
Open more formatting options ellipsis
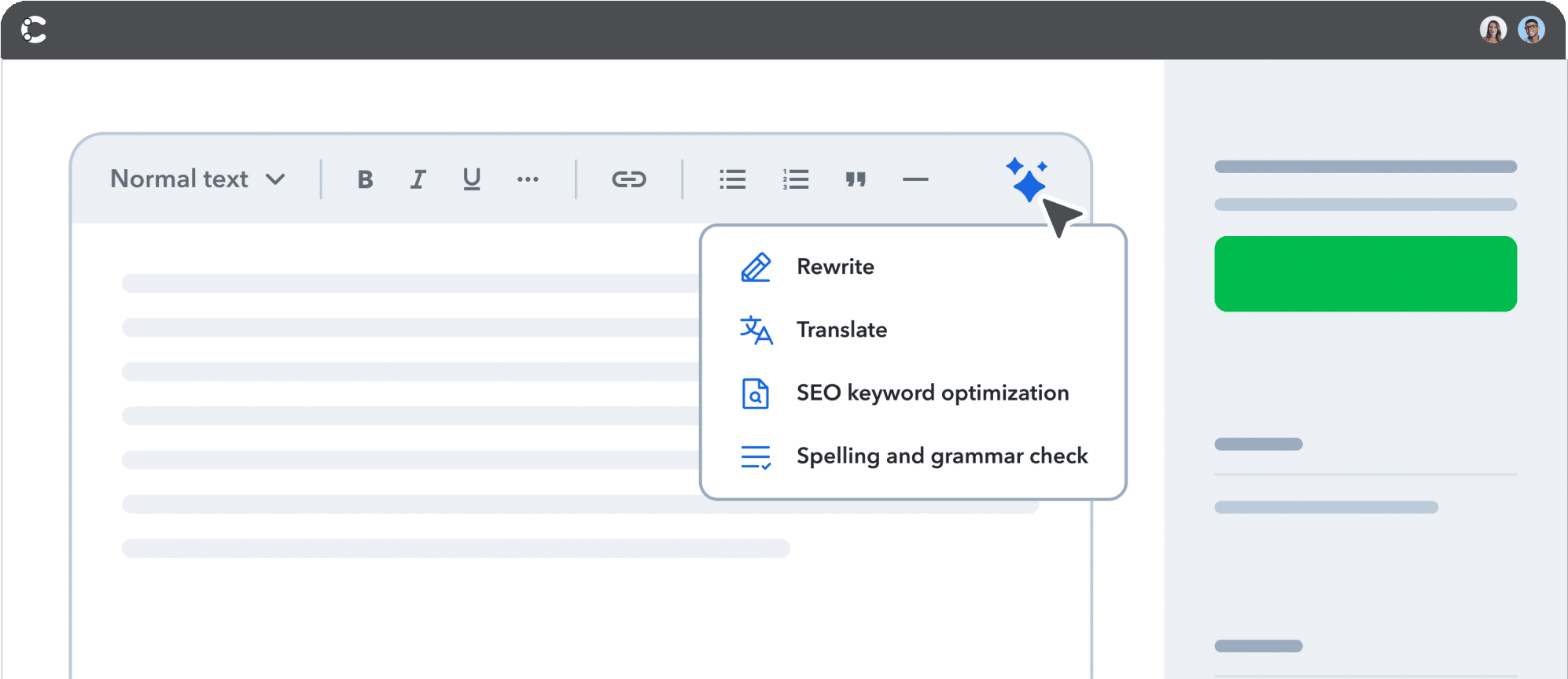[528, 179]
